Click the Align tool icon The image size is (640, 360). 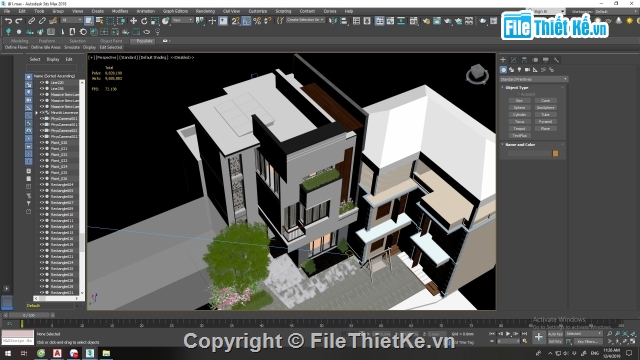(x=344, y=21)
